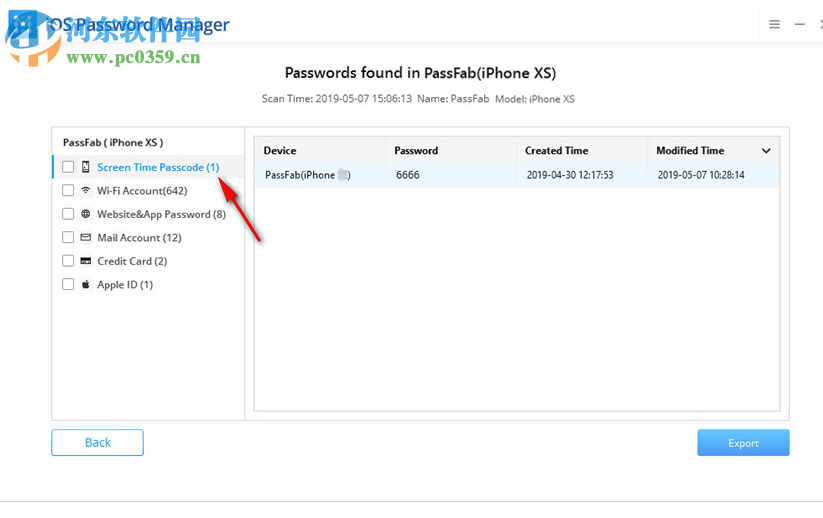Tick the Apple ID checkbox
This screenshot has height=518, width=823.
click(68, 284)
